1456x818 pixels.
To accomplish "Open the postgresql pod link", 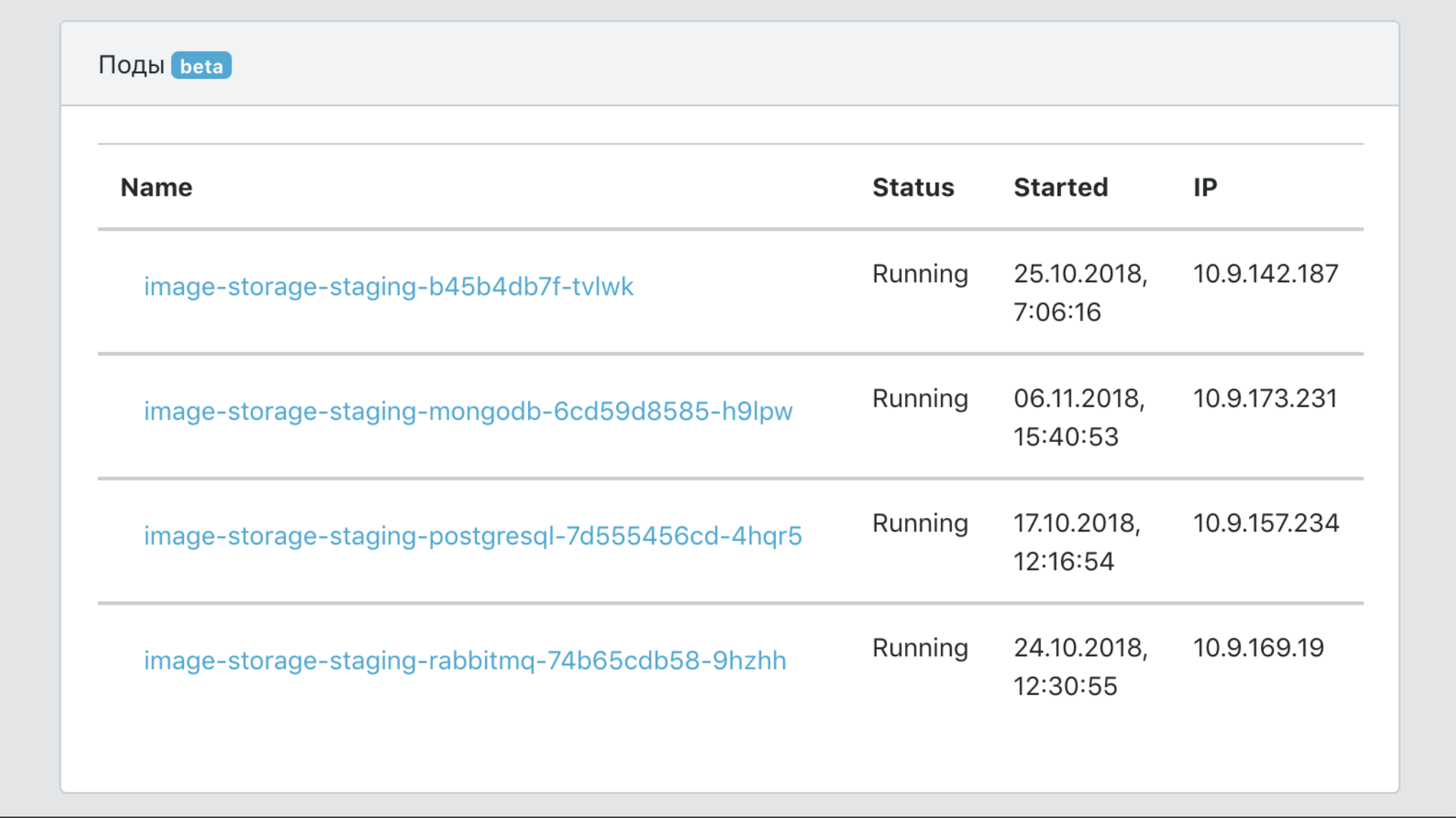I will 473,536.
